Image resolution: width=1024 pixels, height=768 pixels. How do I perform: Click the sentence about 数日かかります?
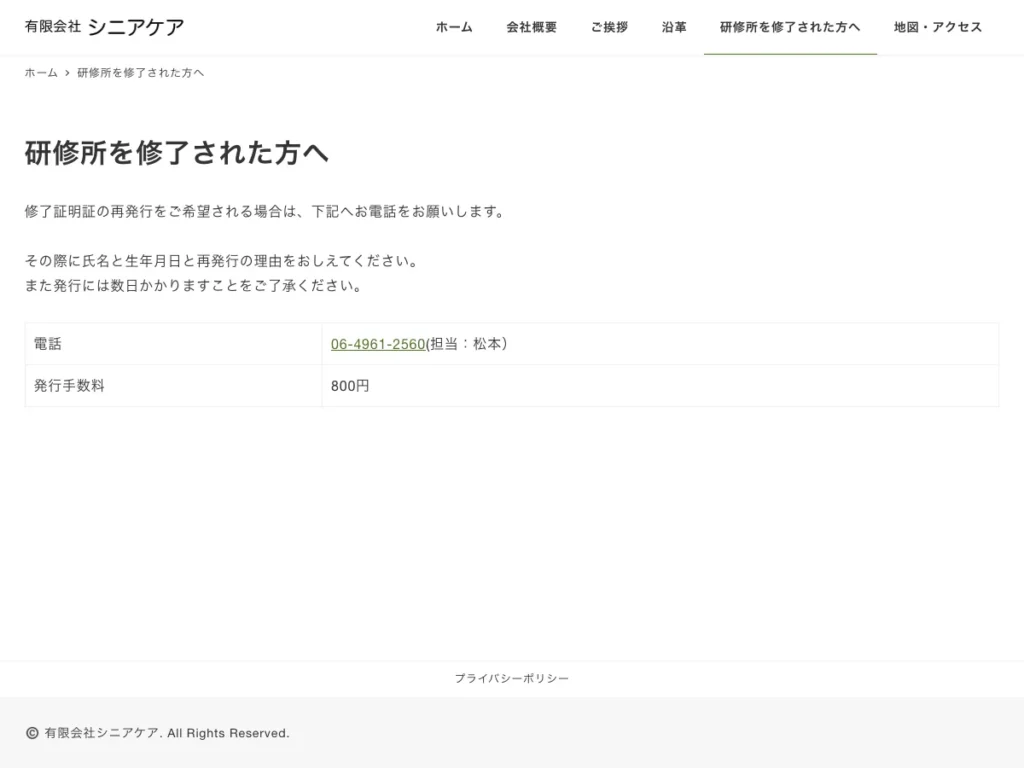(193, 285)
